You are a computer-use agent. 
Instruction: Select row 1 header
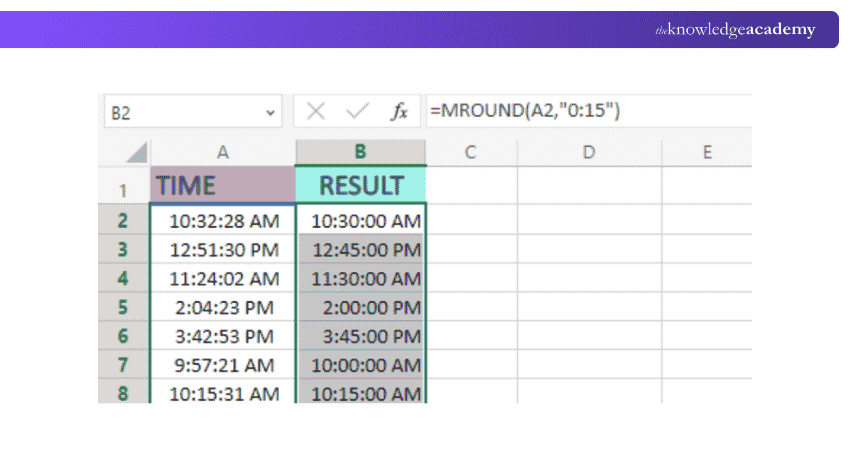click(124, 185)
